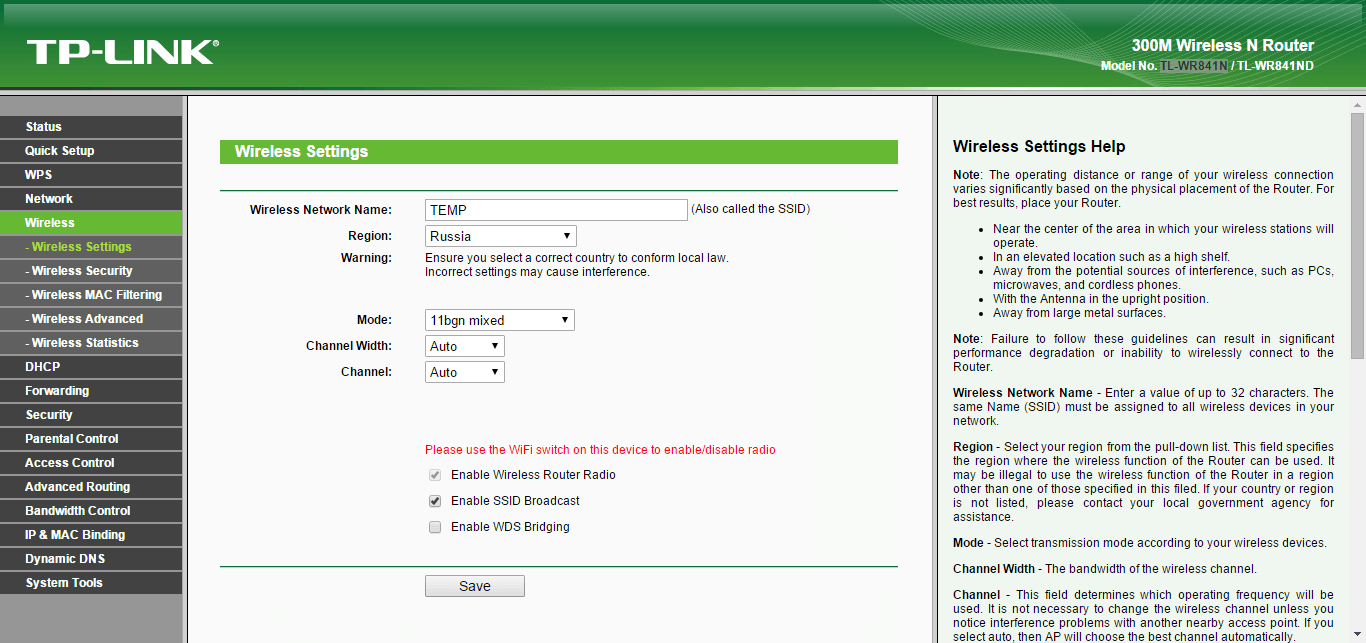The image size is (1366, 643).
Task: Toggle Enable Wireless Router Radio checkbox
Action: [435, 475]
